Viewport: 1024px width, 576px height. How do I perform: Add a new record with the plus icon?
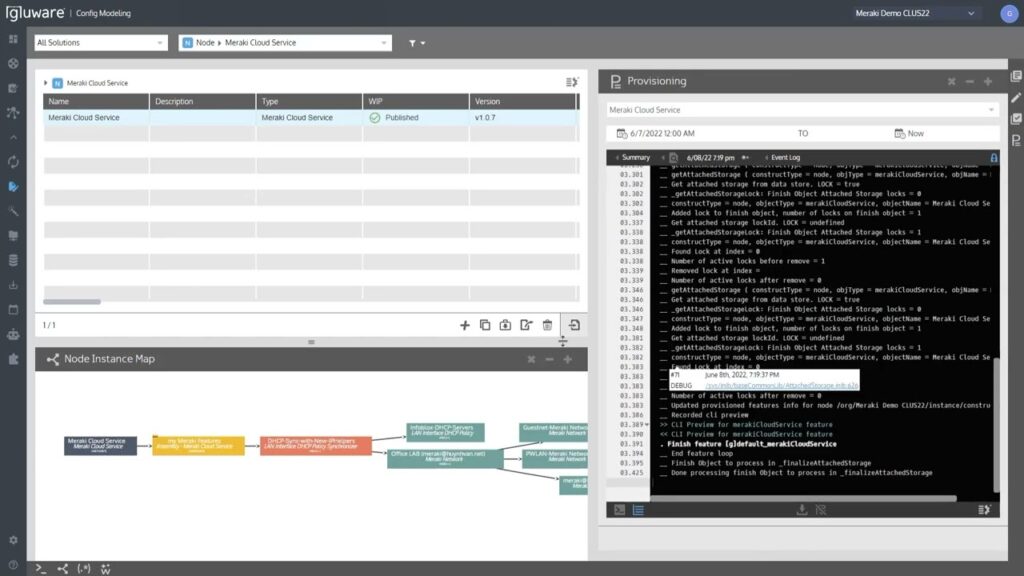tap(465, 325)
